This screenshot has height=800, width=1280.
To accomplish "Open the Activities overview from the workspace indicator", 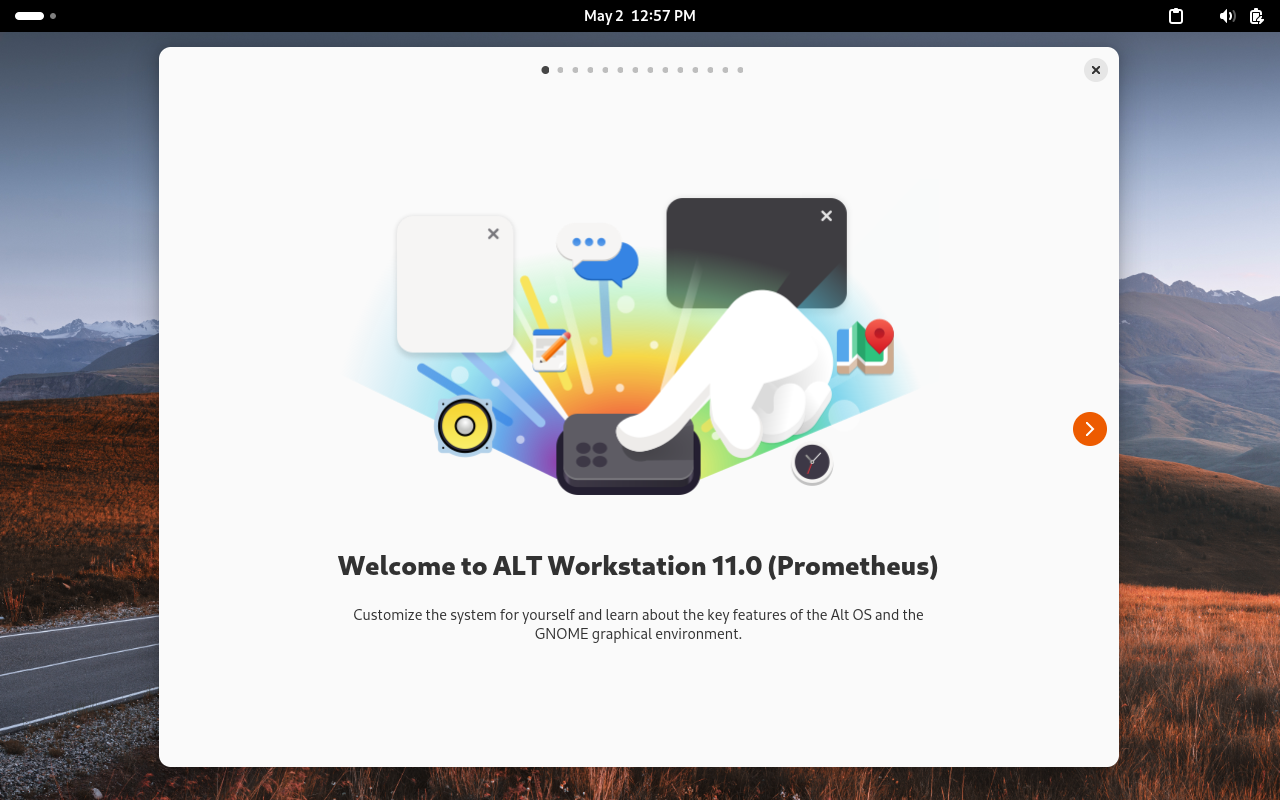I will (35, 16).
